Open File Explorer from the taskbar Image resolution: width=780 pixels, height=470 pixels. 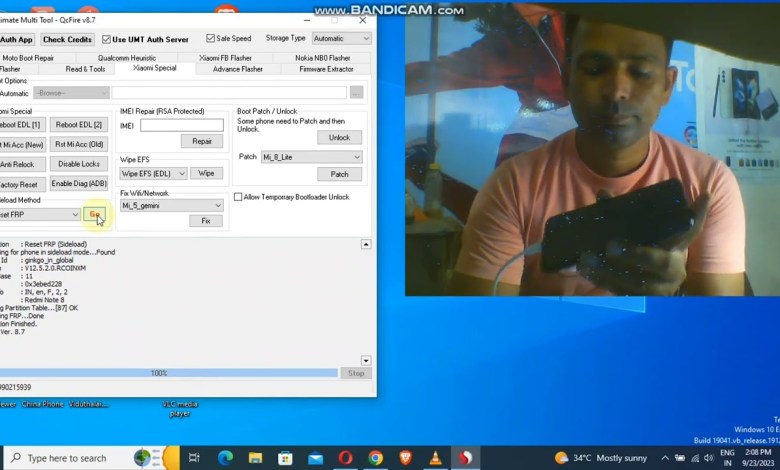[x=255, y=458]
